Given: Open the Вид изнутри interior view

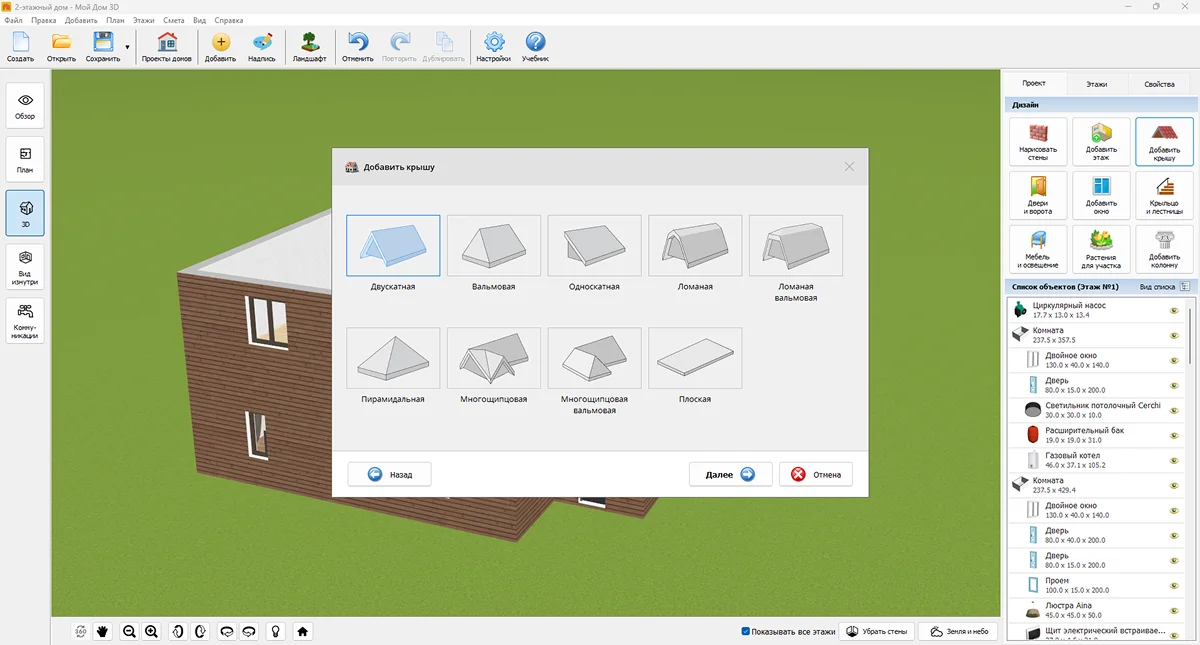Looking at the screenshot, I should pyautogui.click(x=25, y=267).
